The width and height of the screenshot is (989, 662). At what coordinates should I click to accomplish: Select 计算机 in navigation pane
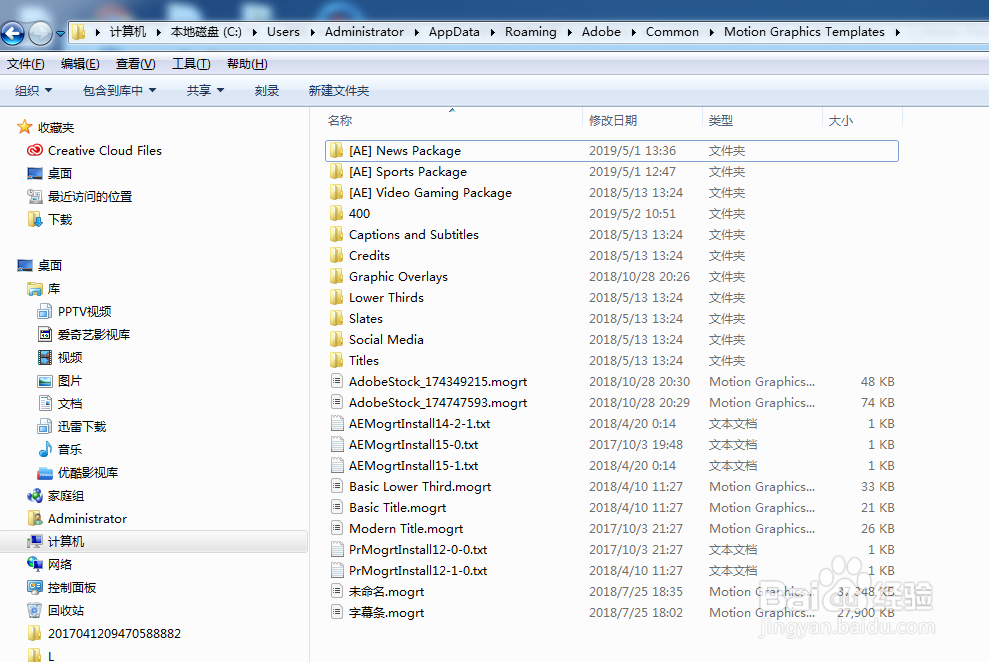(x=154, y=542)
